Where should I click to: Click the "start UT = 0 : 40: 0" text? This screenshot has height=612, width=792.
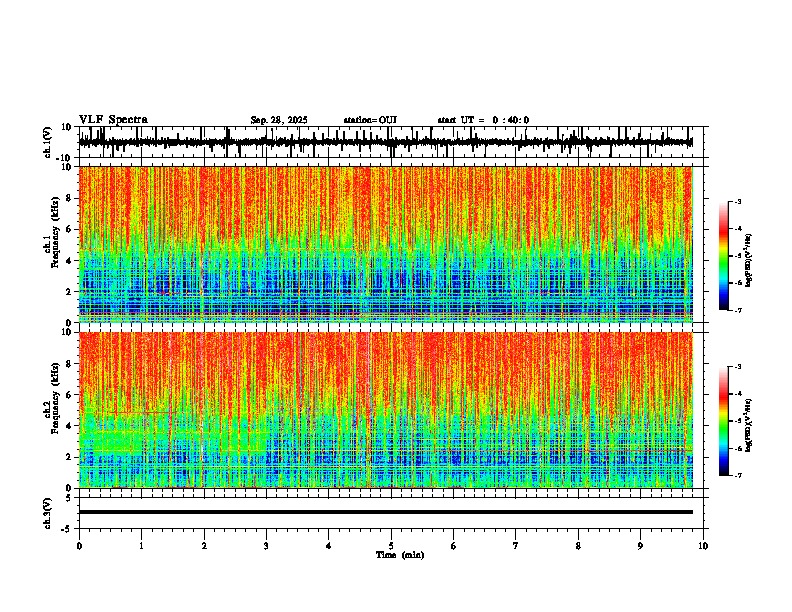click(x=483, y=120)
